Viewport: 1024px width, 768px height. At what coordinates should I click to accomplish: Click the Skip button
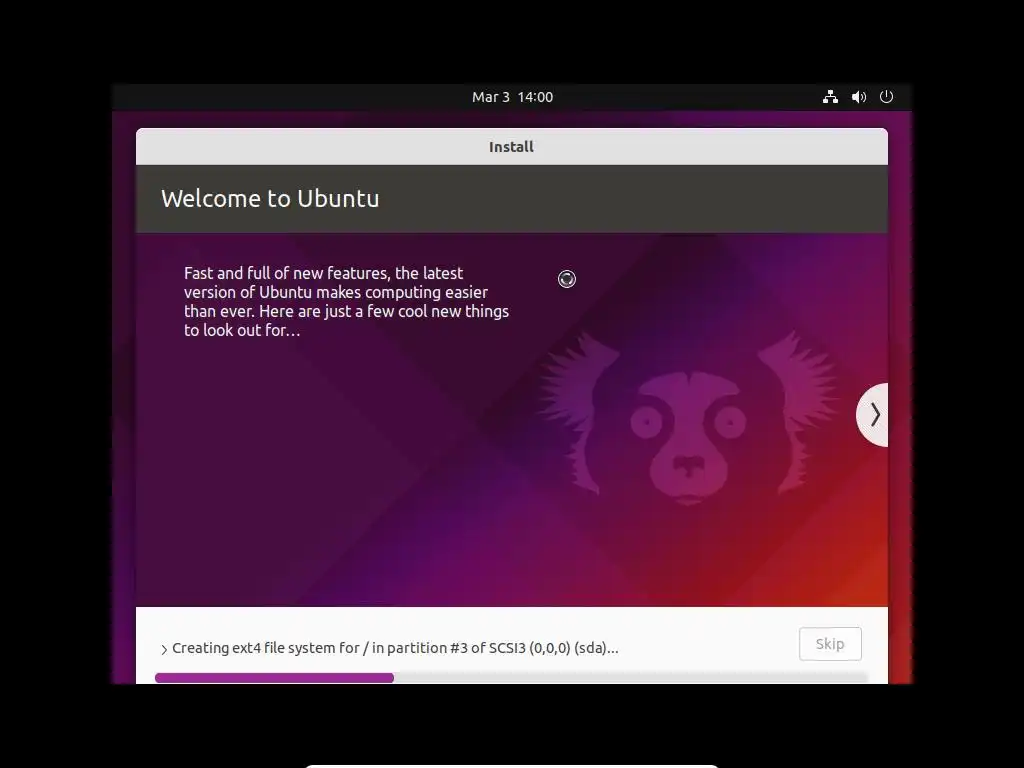tap(830, 644)
